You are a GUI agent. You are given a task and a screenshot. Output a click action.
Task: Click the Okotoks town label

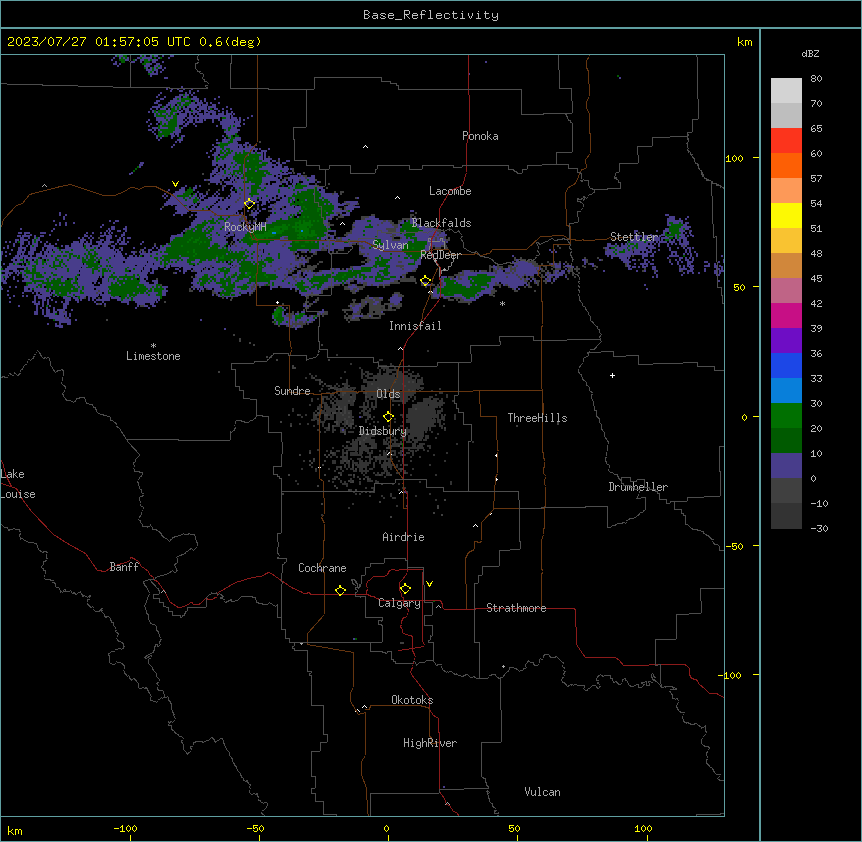click(x=412, y=700)
